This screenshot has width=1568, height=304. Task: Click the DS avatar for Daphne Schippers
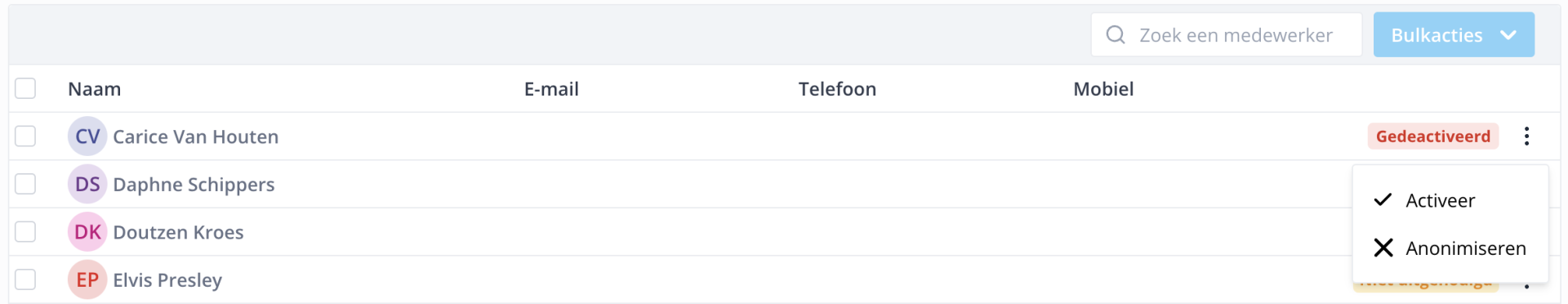(87, 184)
